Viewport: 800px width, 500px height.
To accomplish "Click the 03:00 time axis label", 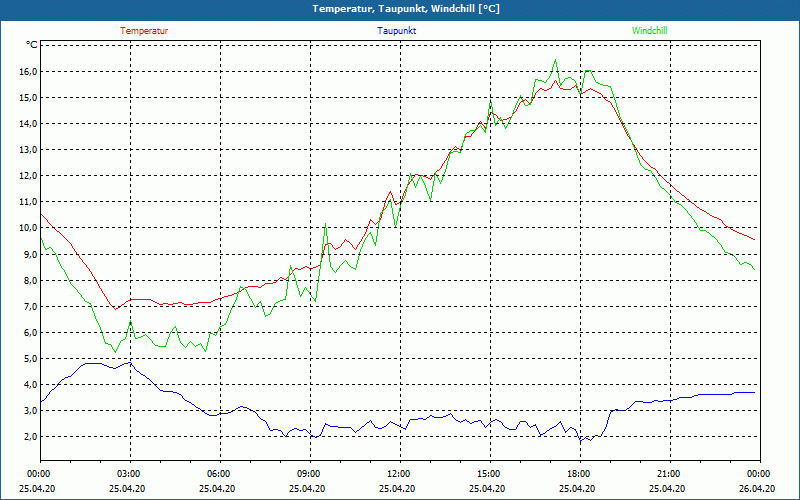I will [x=130, y=474].
